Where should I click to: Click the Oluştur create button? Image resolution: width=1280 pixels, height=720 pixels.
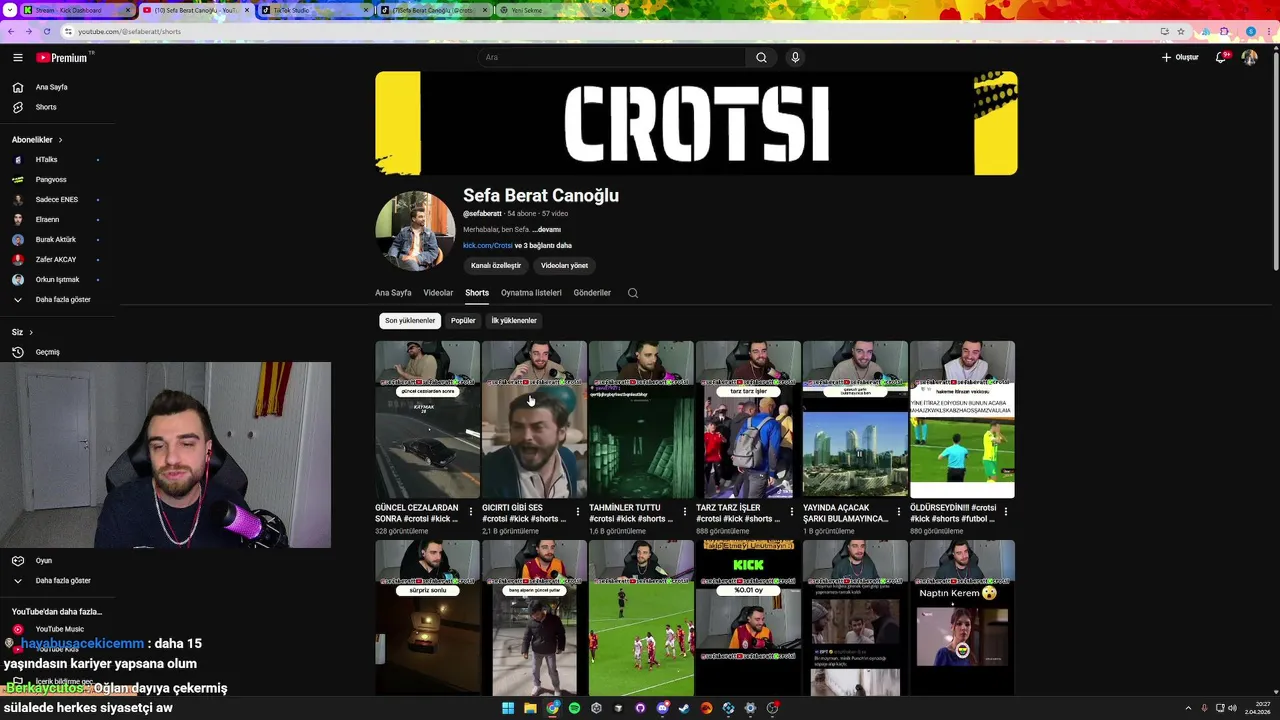[1180, 57]
